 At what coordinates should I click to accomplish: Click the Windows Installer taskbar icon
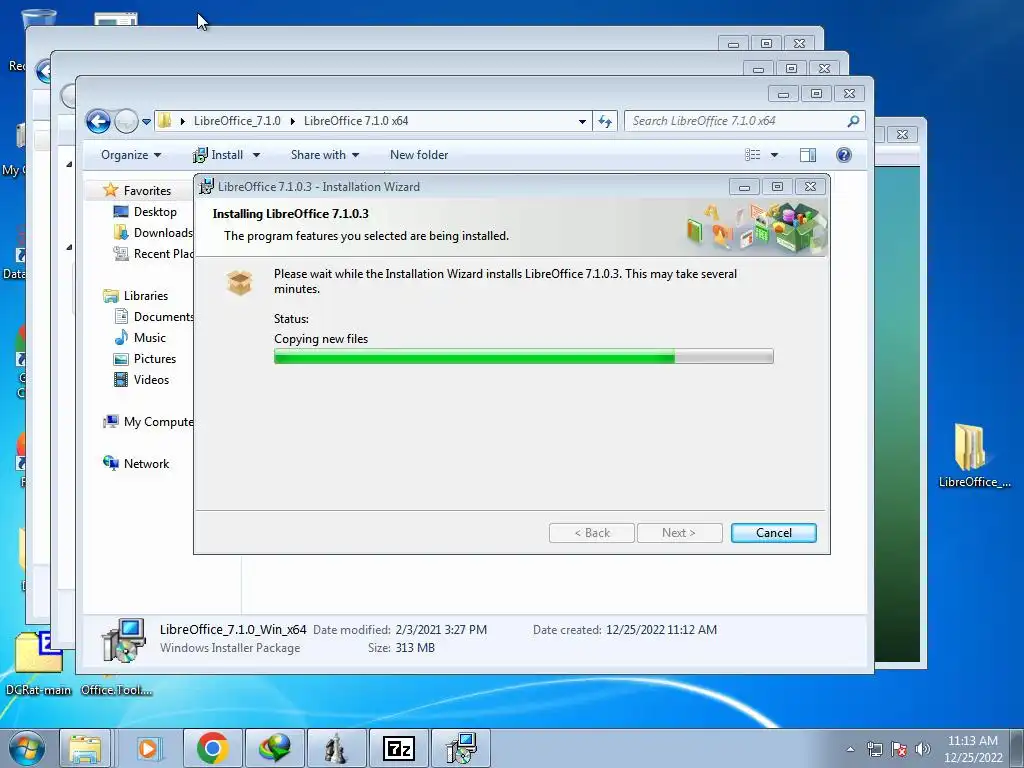[461, 748]
